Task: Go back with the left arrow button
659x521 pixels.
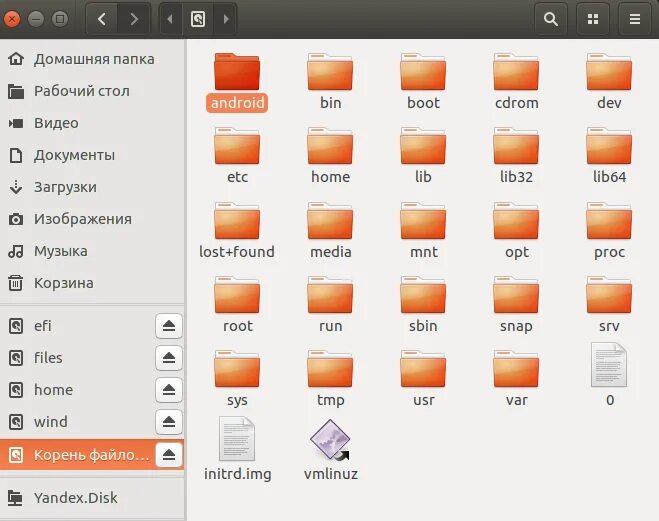Action: [102, 19]
